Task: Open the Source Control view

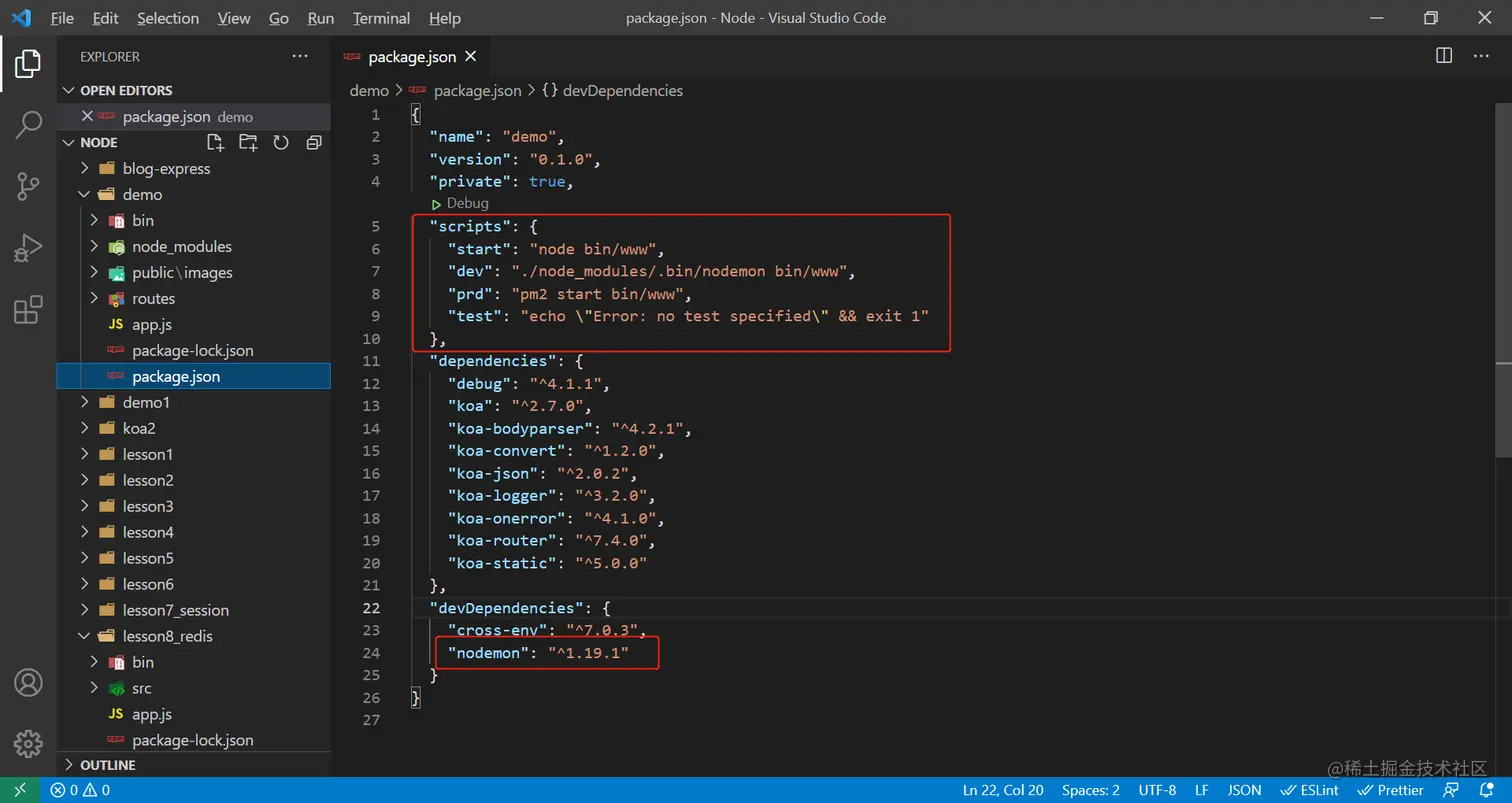Action: (x=28, y=186)
